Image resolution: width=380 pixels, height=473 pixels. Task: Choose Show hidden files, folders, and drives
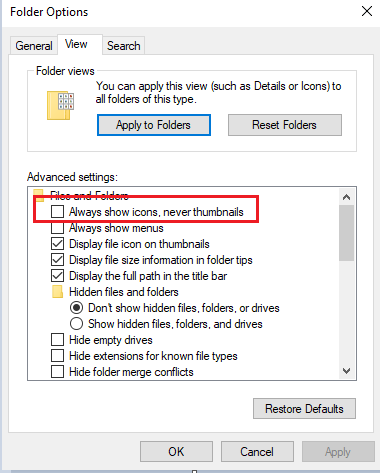[x=76, y=324]
